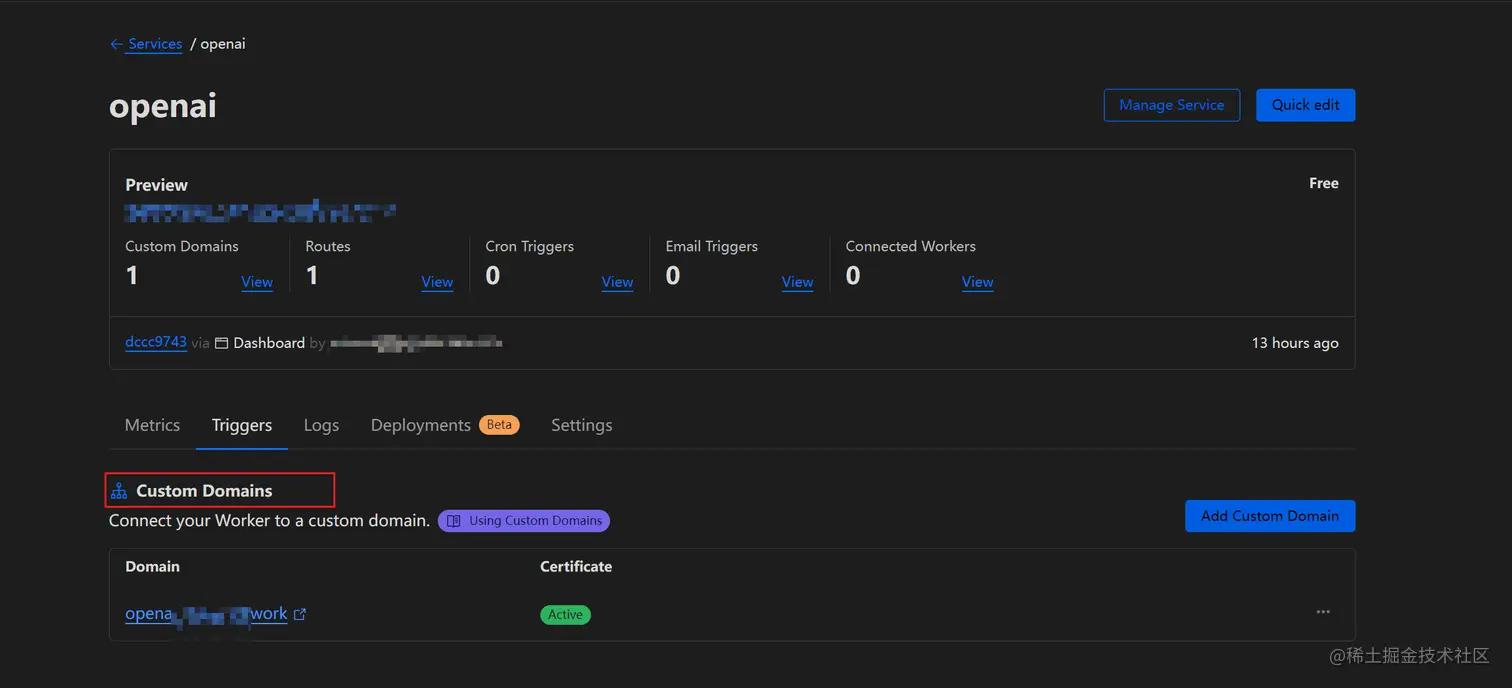View Email Triggers link
This screenshot has height=688, width=1512.
click(x=797, y=282)
